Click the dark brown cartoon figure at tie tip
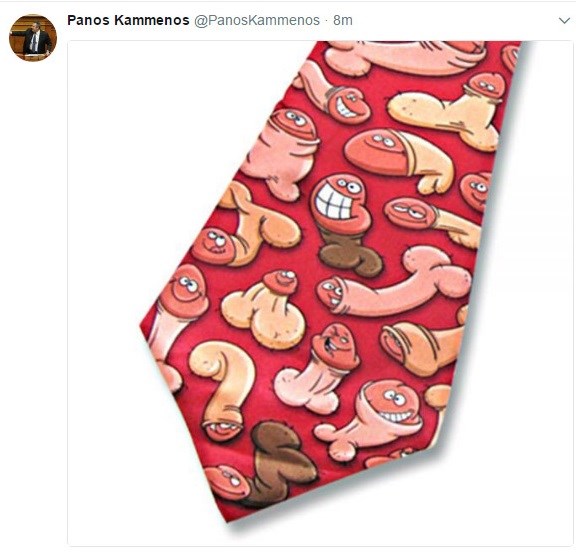The height and width of the screenshot is (554, 576). pyautogui.click(x=281, y=463)
